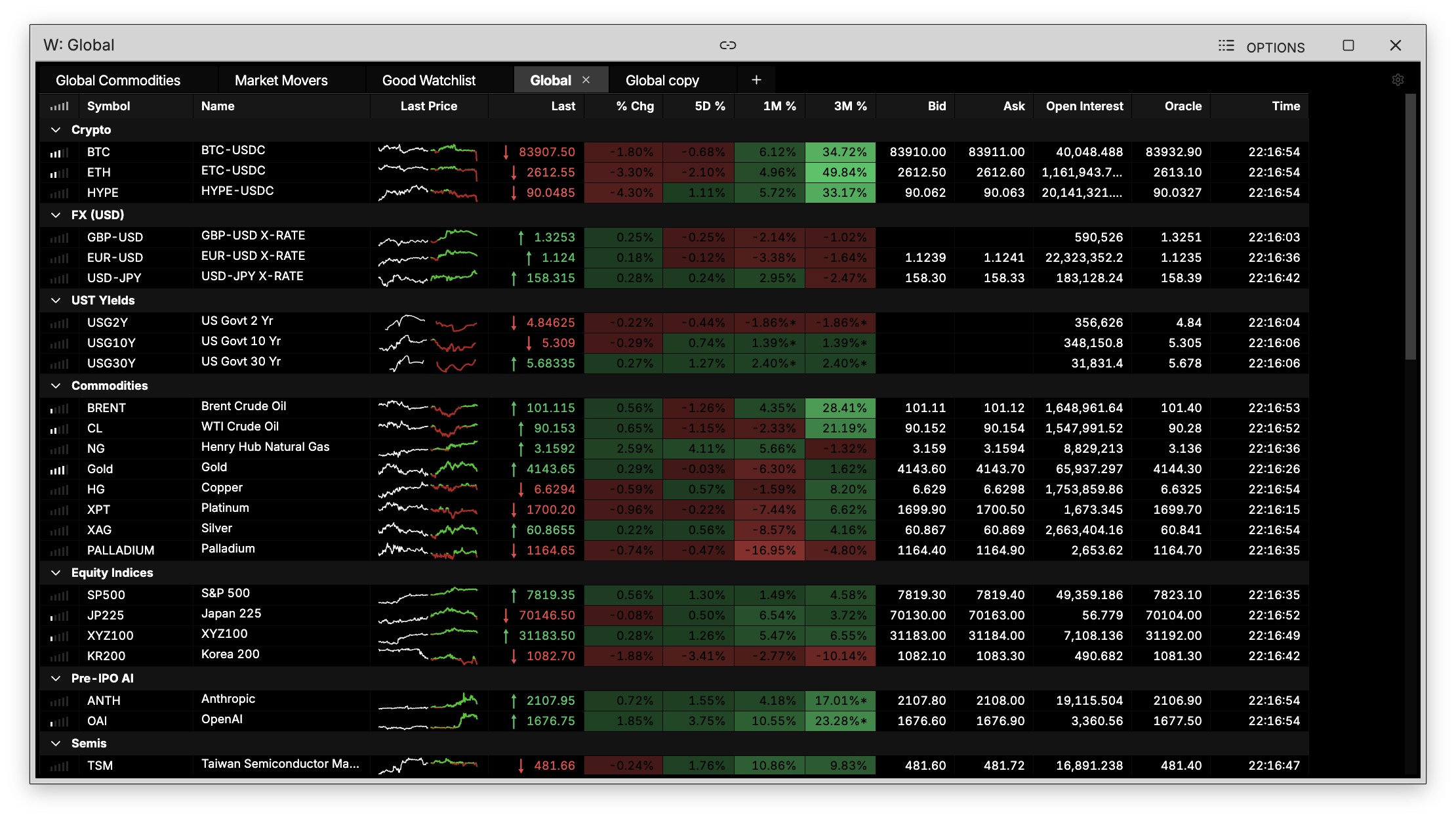
Task: Select BTC 3M % cell 34.72%
Action: [x=841, y=152]
